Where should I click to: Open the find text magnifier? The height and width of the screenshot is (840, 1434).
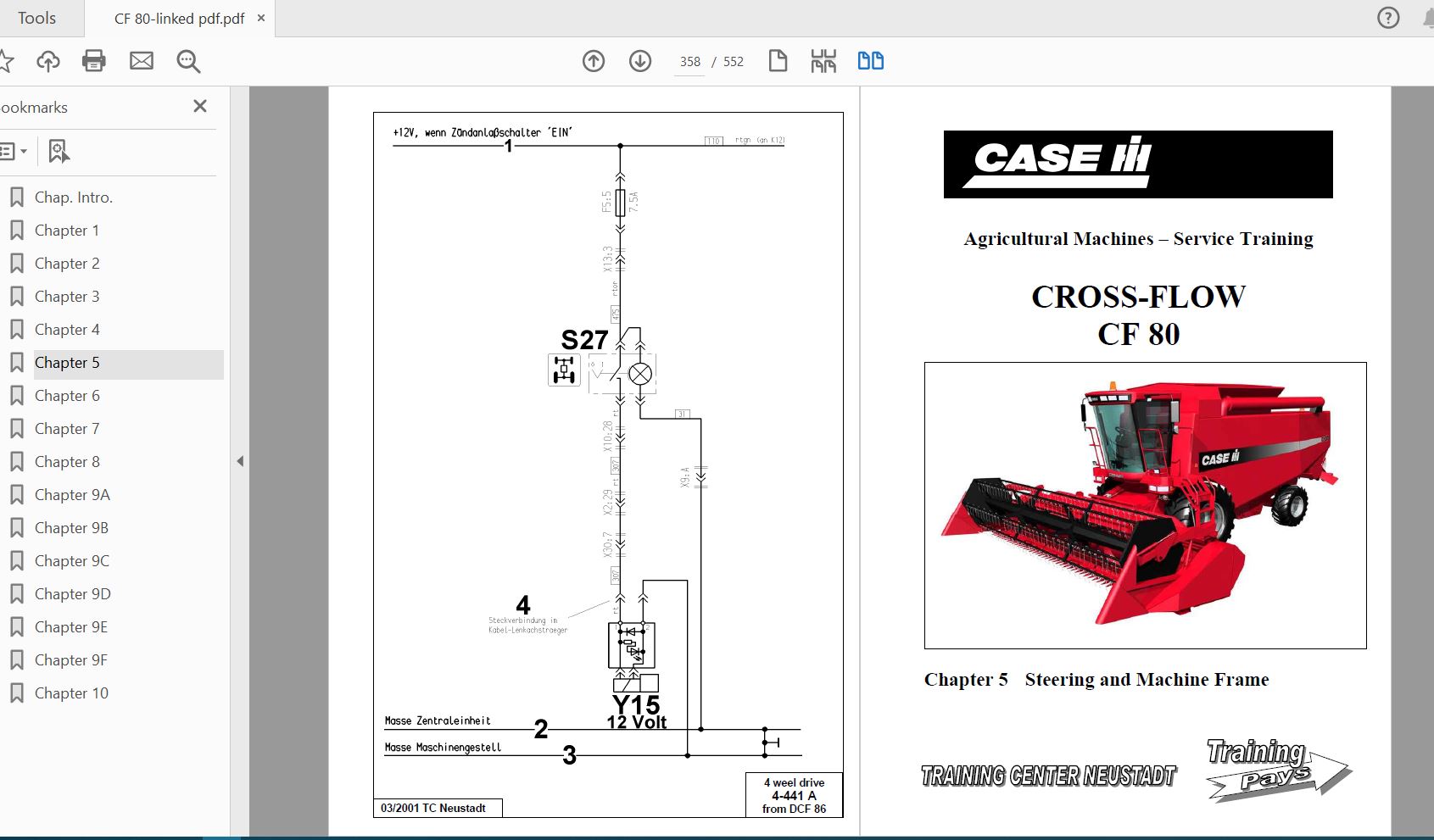[x=188, y=61]
